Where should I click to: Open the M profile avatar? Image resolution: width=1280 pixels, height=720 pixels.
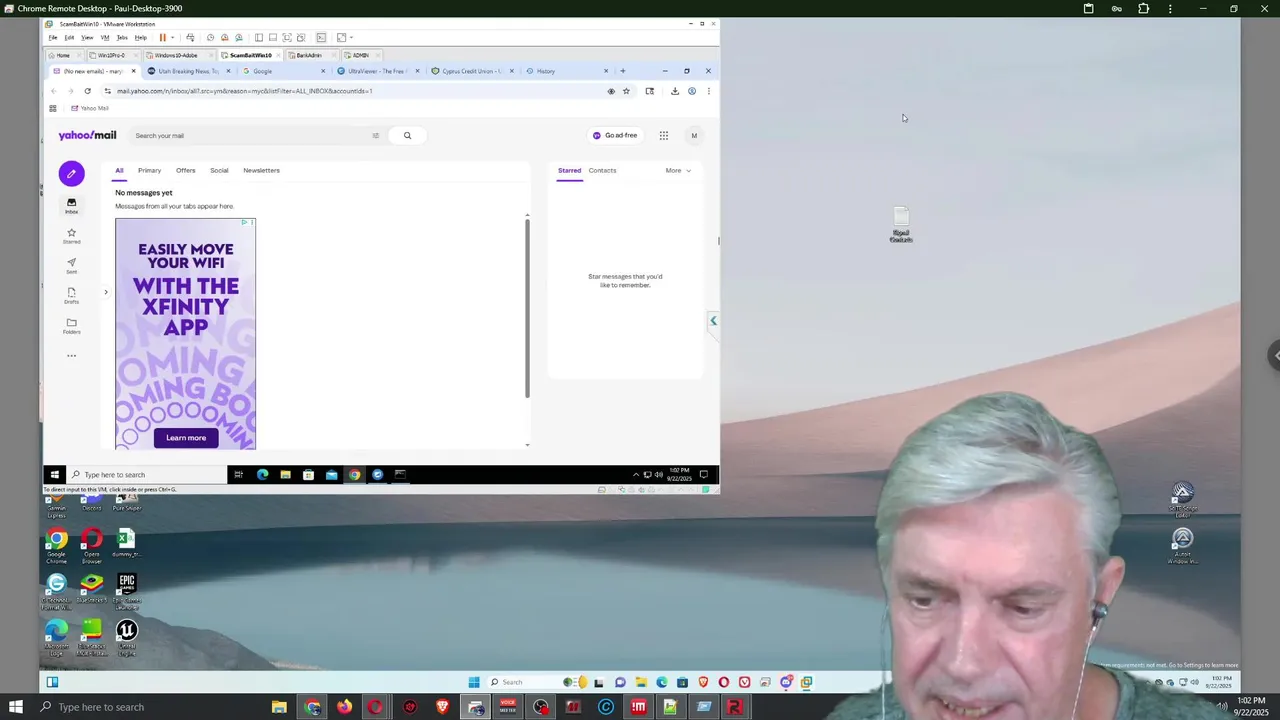click(x=694, y=135)
